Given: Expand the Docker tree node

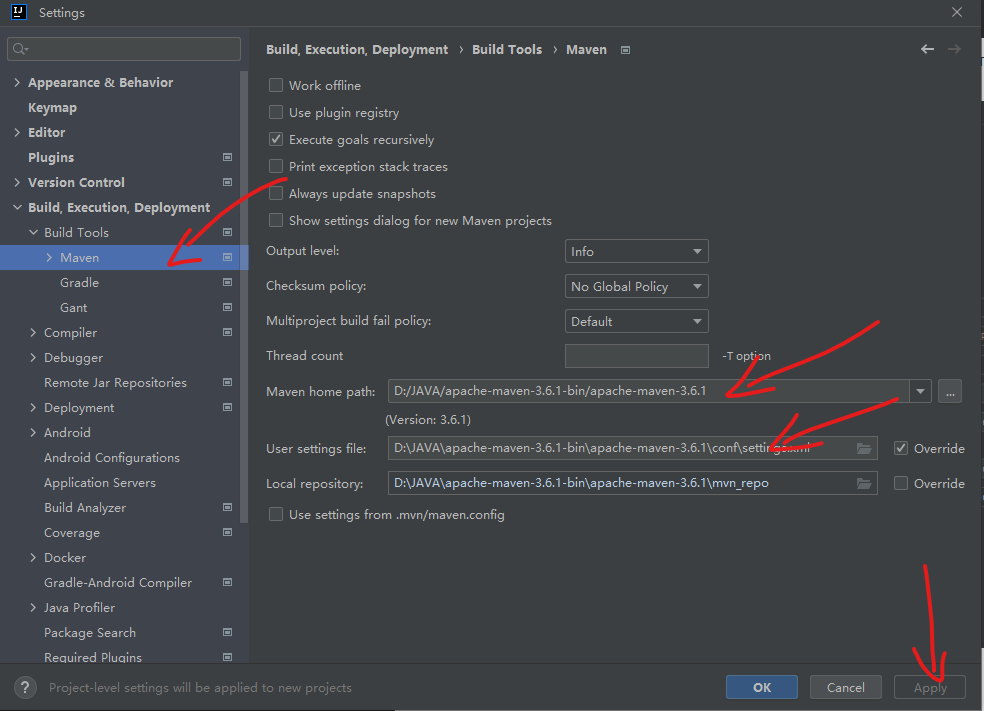Looking at the screenshot, I should 33,557.
